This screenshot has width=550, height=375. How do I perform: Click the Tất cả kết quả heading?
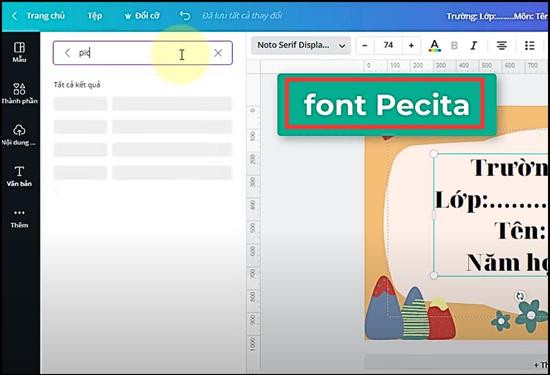(77, 85)
